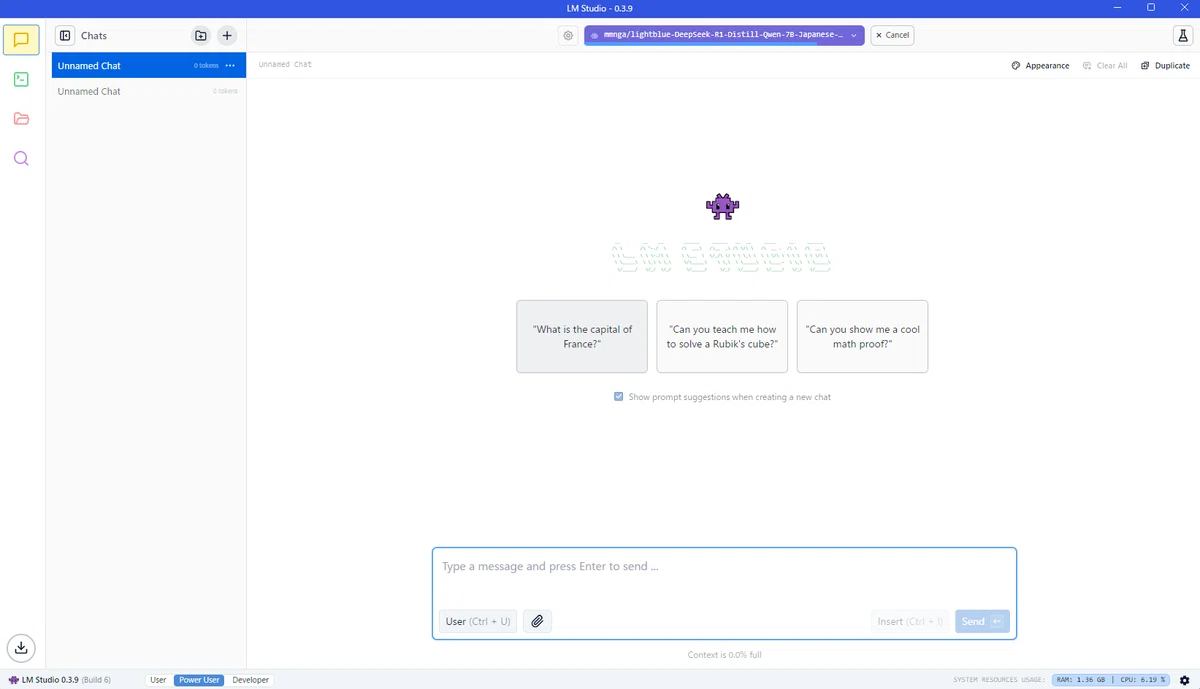Expand the model selector dropdown arrow

tap(853, 35)
